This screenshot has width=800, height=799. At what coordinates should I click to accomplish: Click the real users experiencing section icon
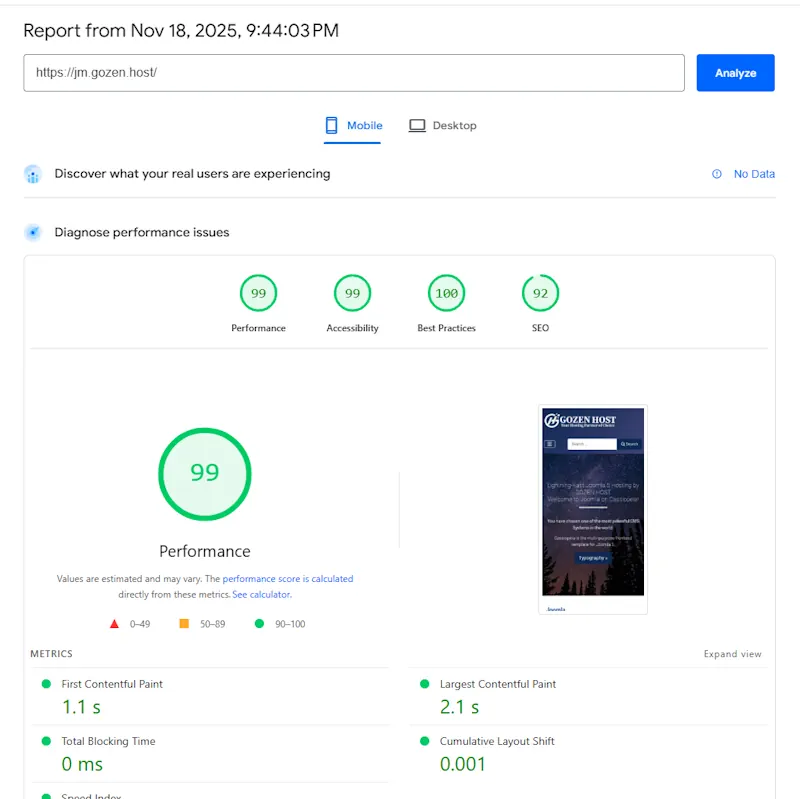coord(32,174)
